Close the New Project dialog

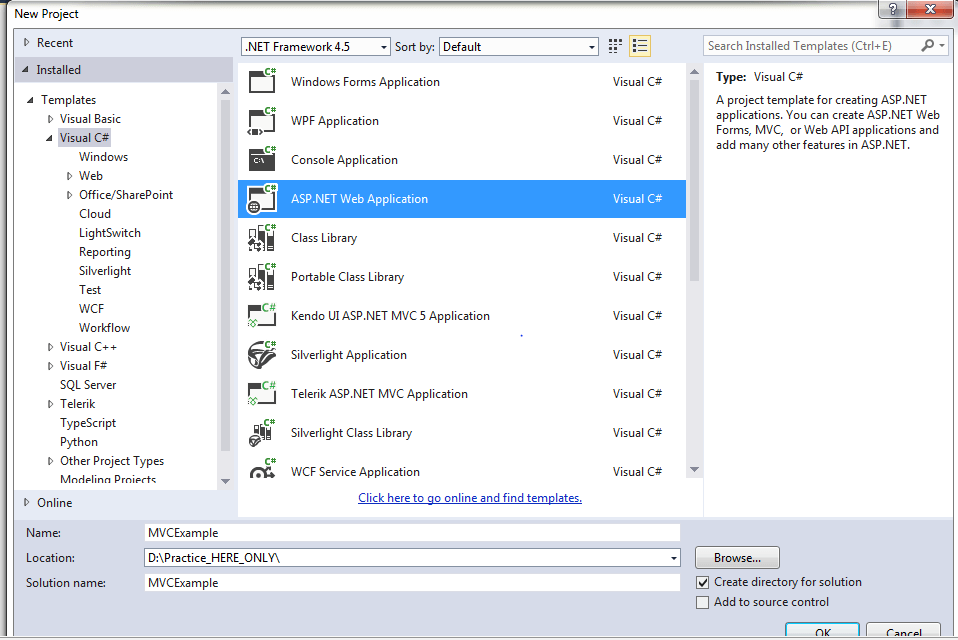(930, 9)
